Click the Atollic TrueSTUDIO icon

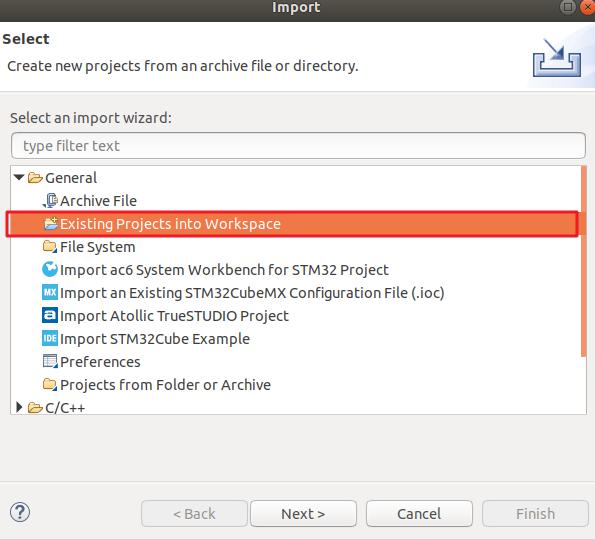pyautogui.click(x=50, y=316)
